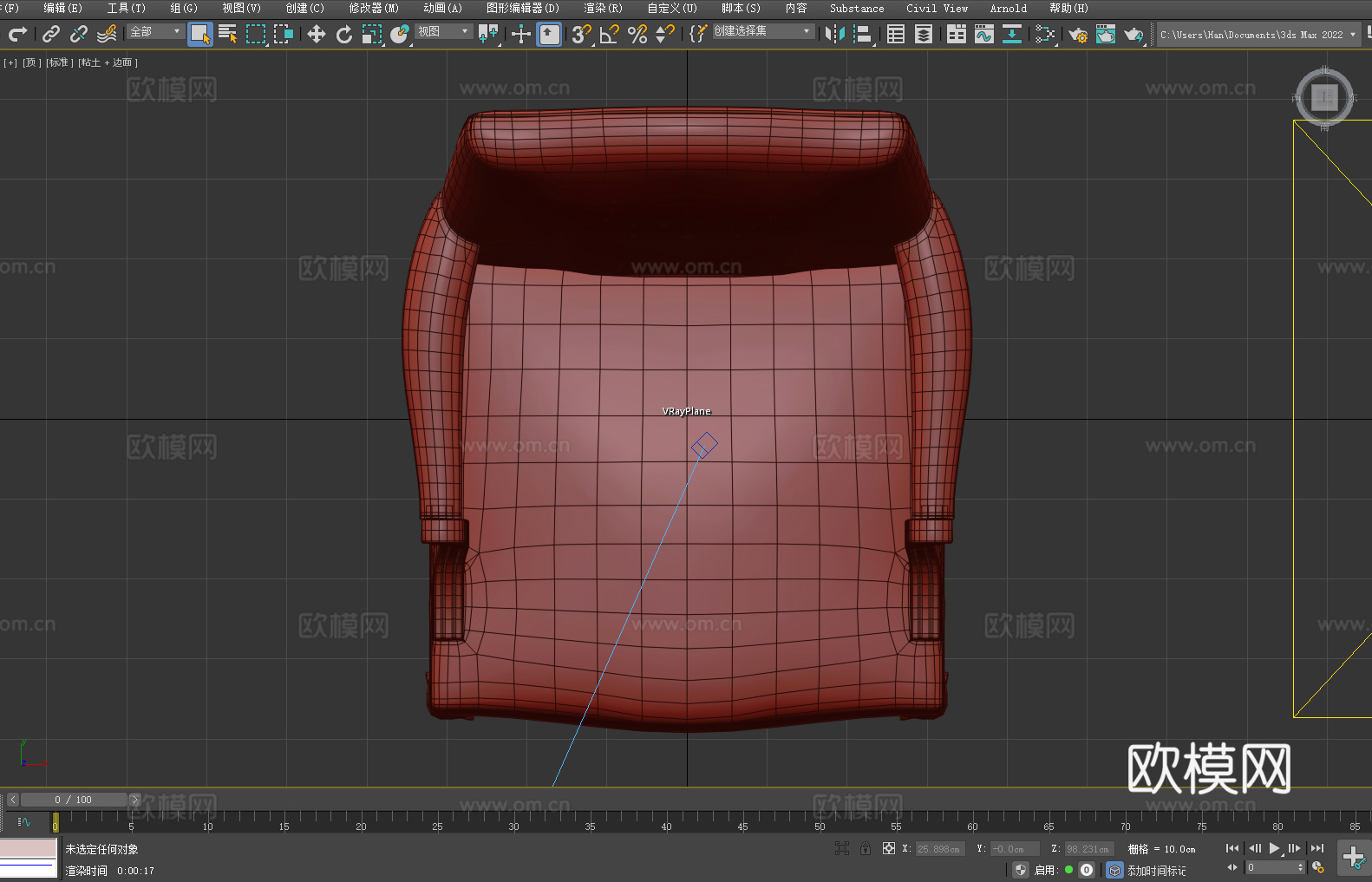Open Scene Explorer toggle icon
This screenshot has height=882, width=1372.
click(896, 34)
